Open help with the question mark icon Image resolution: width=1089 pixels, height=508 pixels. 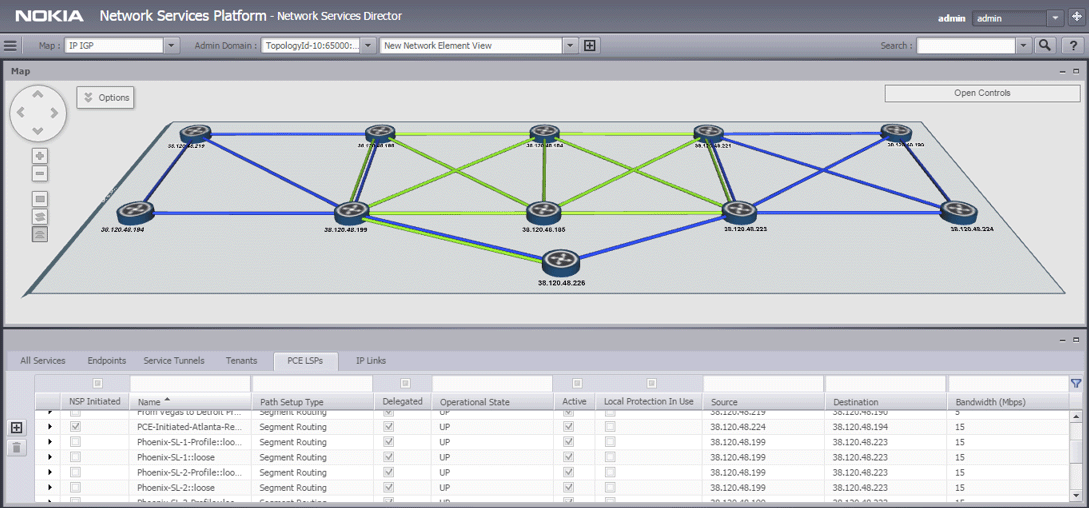pyautogui.click(x=1071, y=45)
